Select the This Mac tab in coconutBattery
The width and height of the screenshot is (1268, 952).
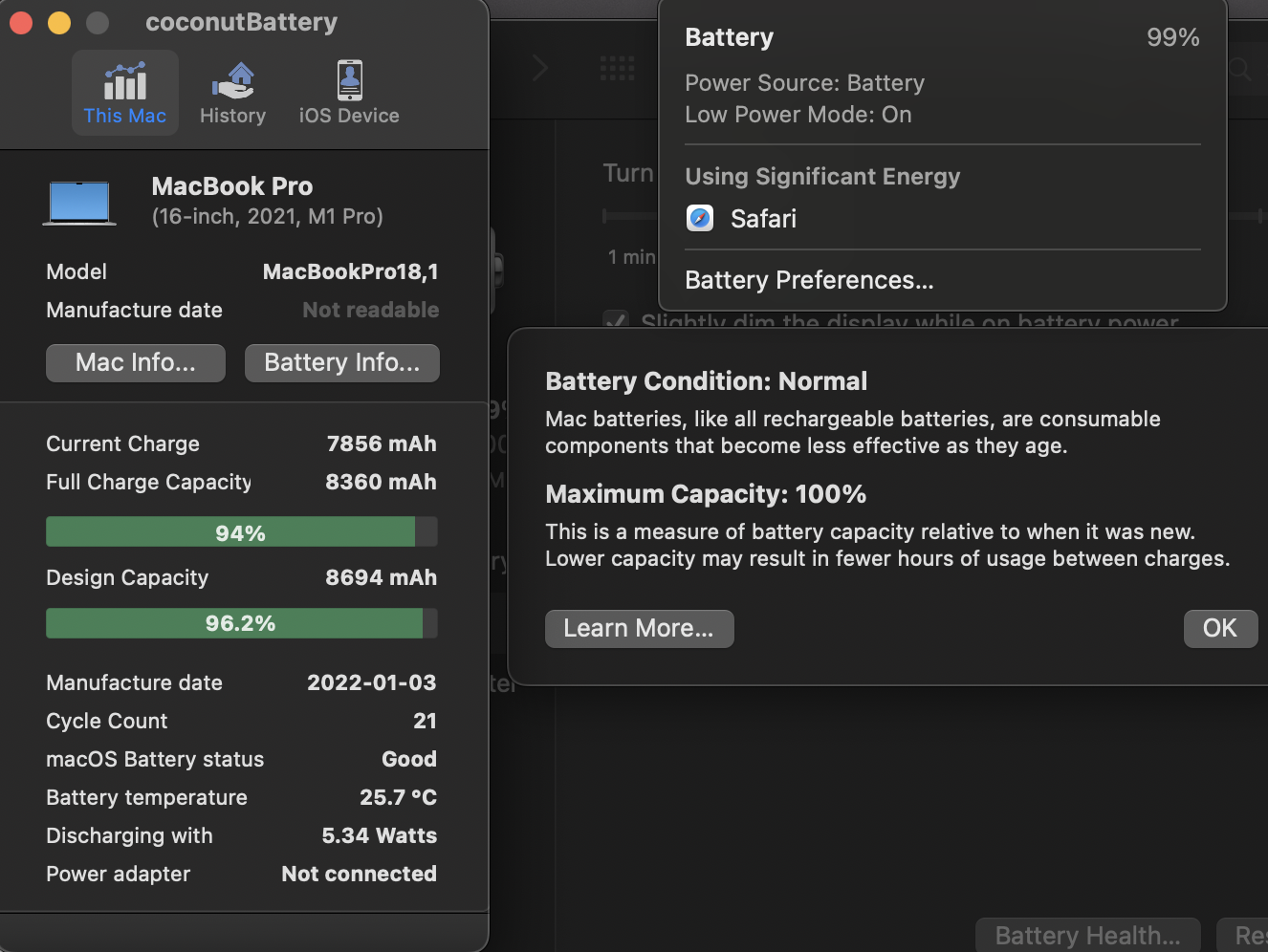(125, 93)
